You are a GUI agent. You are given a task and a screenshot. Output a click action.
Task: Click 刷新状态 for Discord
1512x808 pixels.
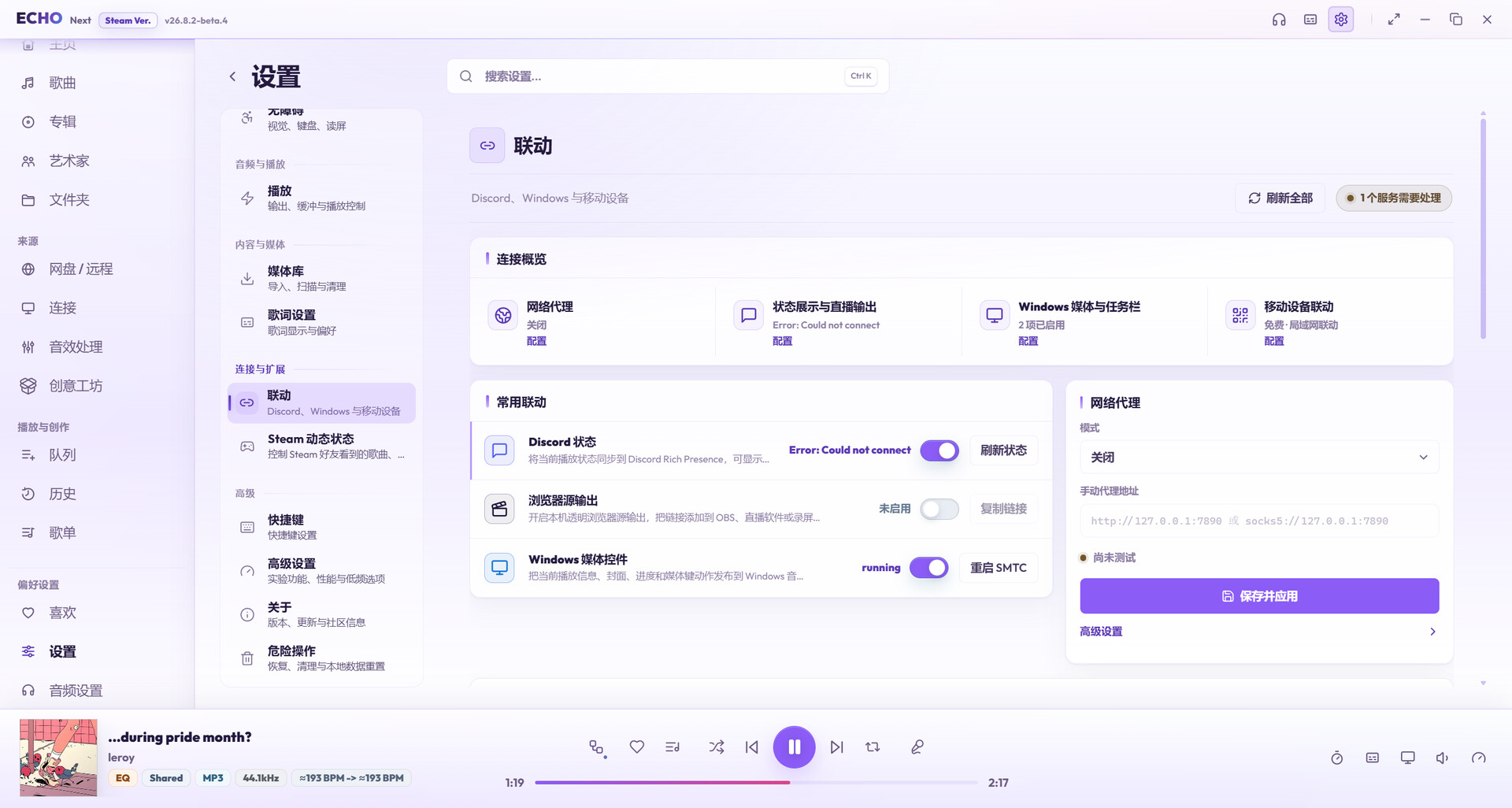point(1003,450)
